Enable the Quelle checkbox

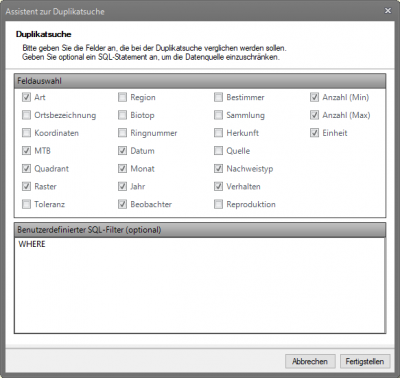coord(218,151)
